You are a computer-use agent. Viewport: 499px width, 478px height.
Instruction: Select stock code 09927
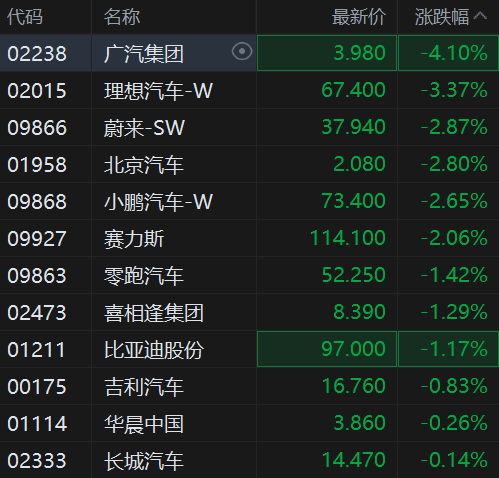click(x=37, y=239)
